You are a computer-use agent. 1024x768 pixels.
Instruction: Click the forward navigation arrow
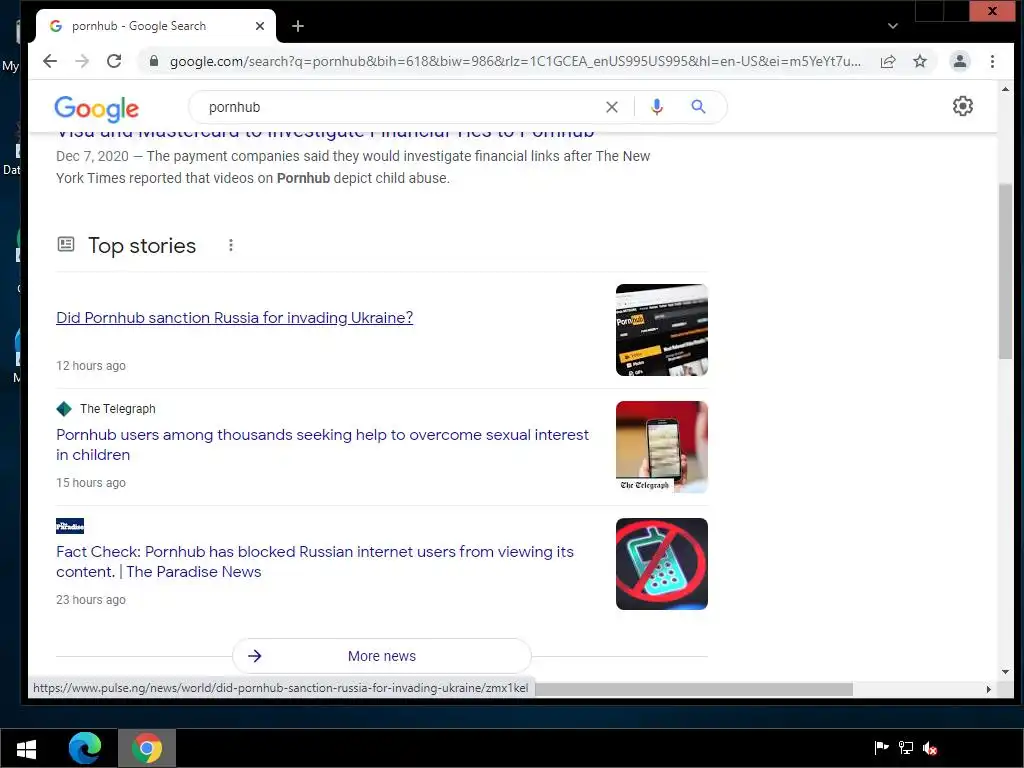(82, 61)
